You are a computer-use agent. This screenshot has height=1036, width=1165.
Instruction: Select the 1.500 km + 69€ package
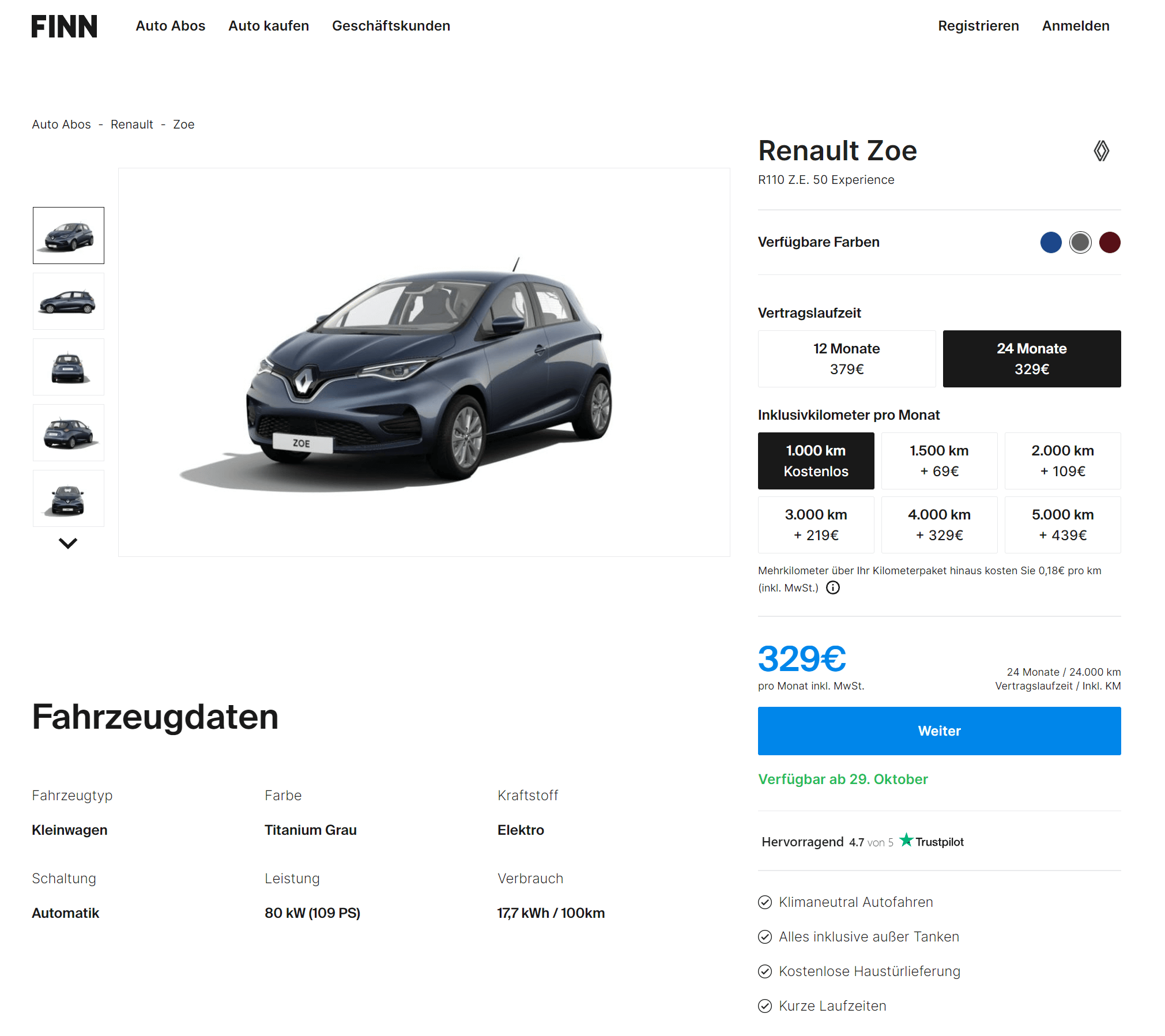[x=939, y=461]
